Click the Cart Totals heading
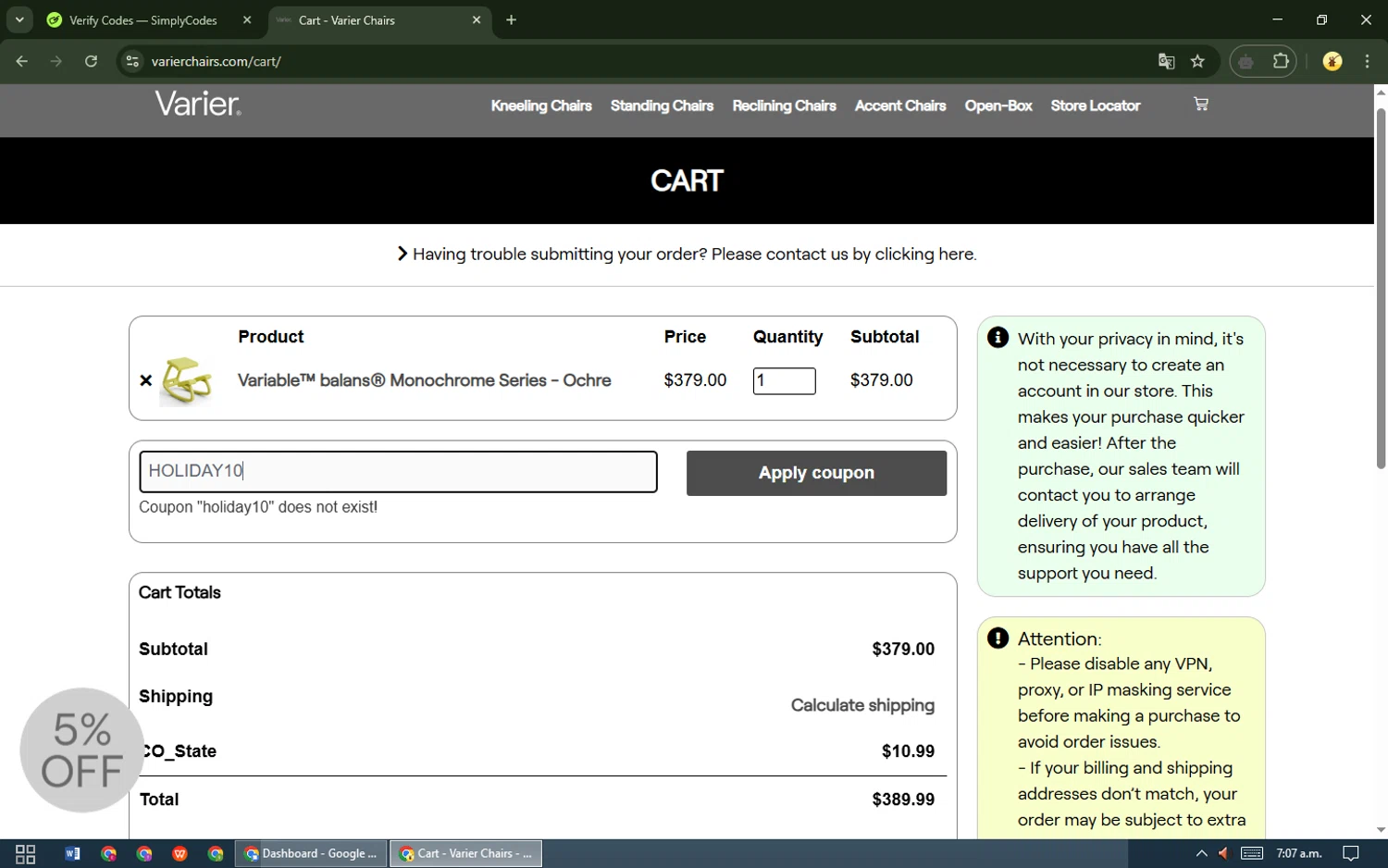The height and width of the screenshot is (868, 1388). click(180, 592)
